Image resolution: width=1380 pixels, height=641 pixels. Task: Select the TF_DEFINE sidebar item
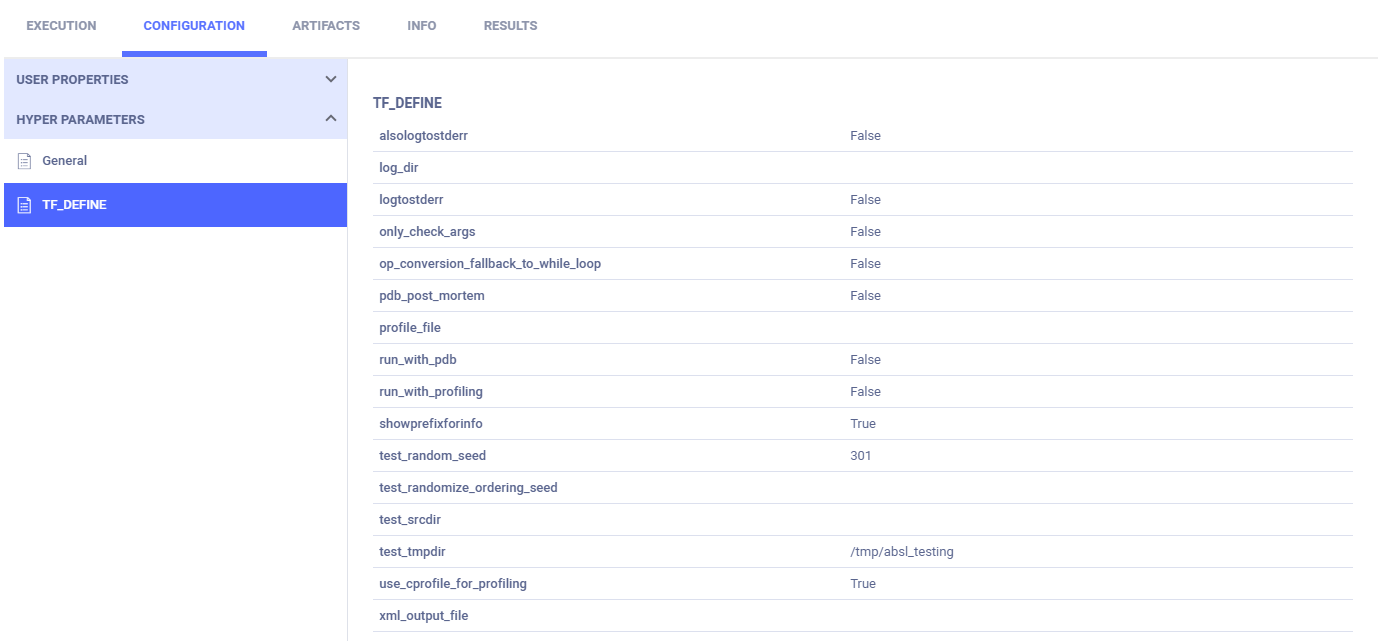pos(176,205)
